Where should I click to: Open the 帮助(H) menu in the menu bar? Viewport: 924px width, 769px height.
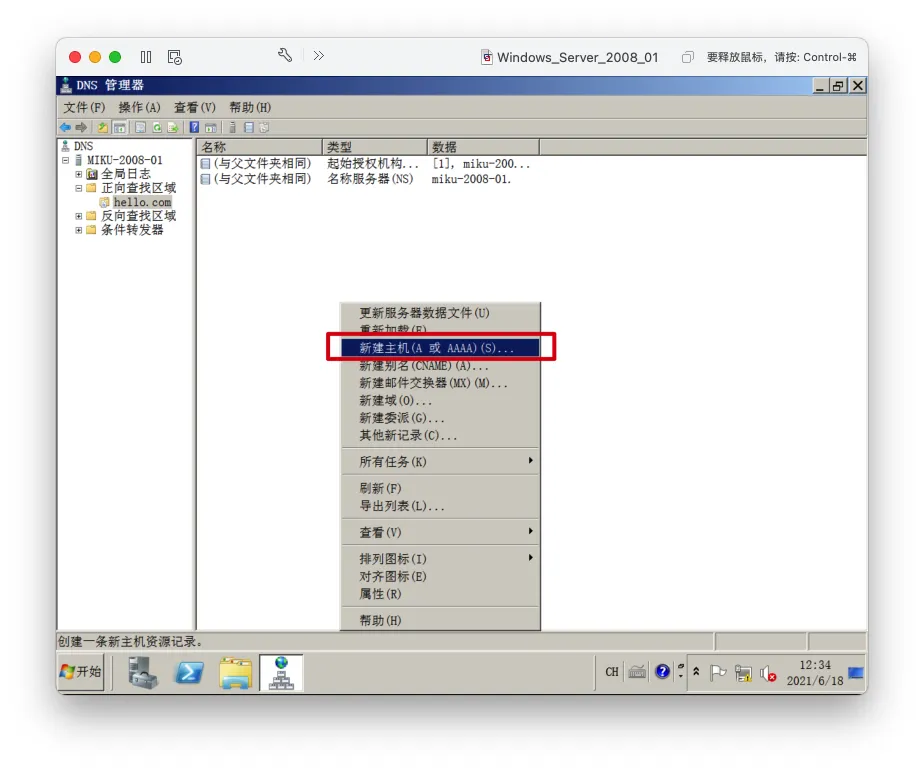point(250,107)
